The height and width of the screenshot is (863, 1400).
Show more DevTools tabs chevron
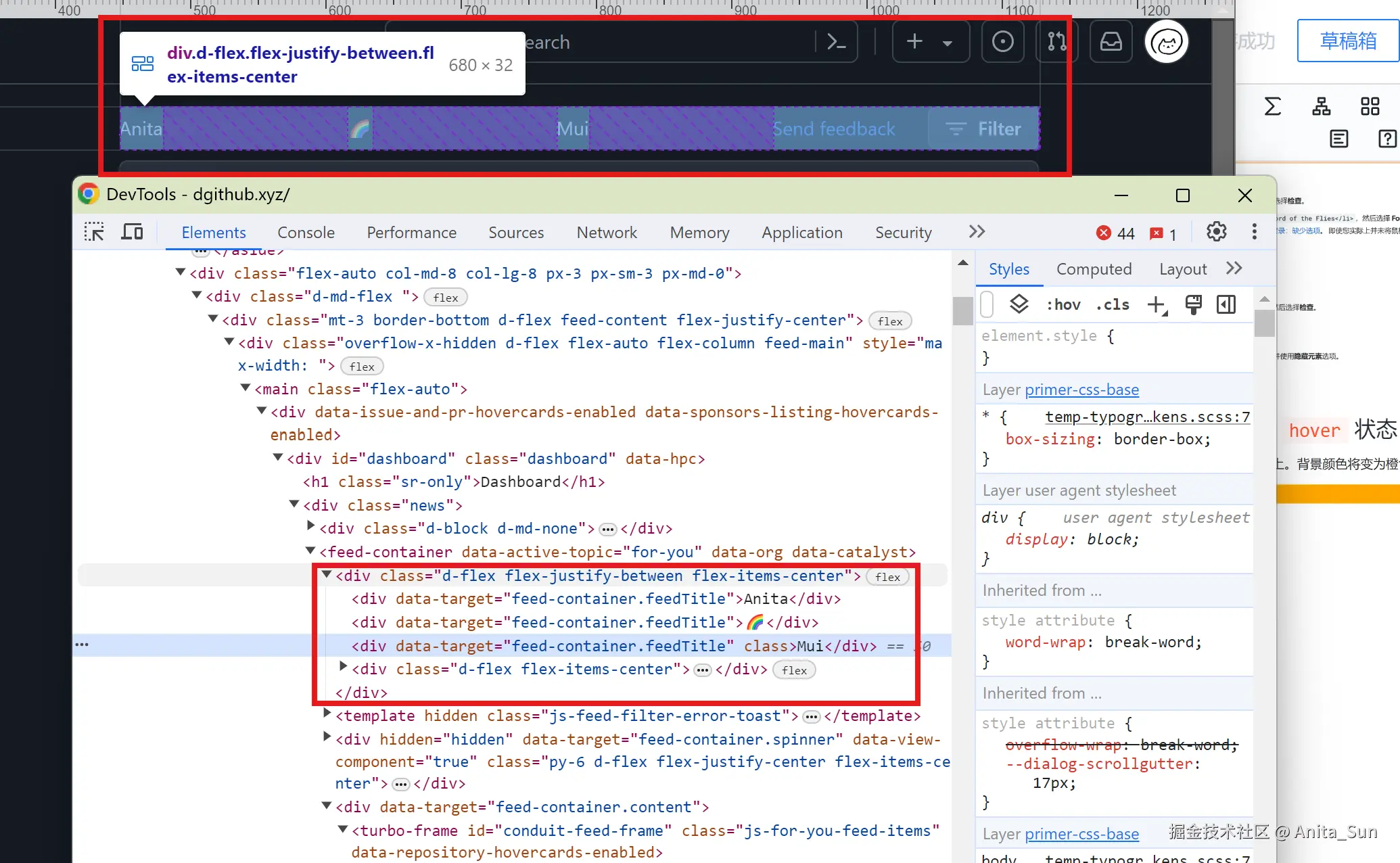[x=977, y=232]
